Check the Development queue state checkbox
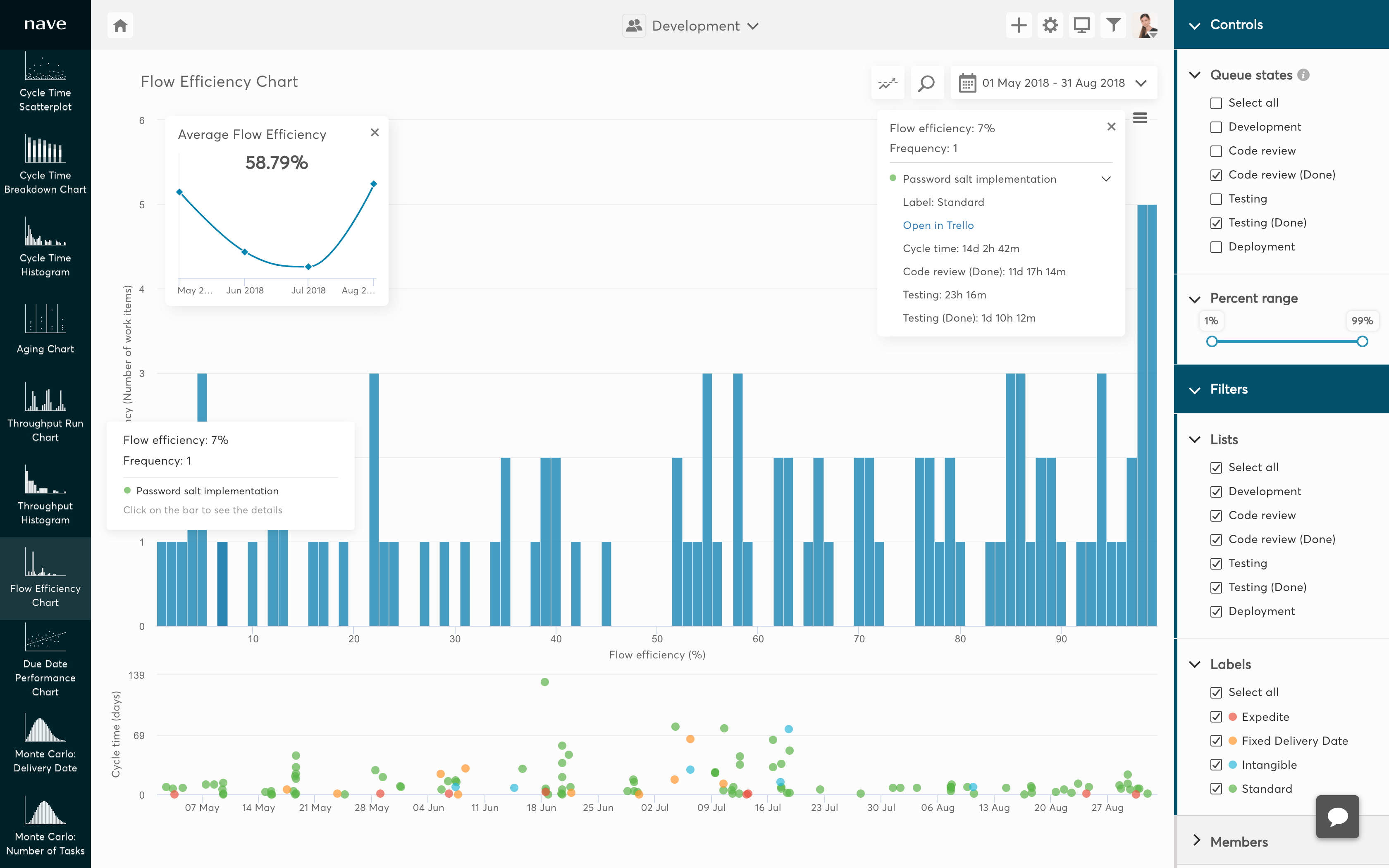 [1216, 127]
